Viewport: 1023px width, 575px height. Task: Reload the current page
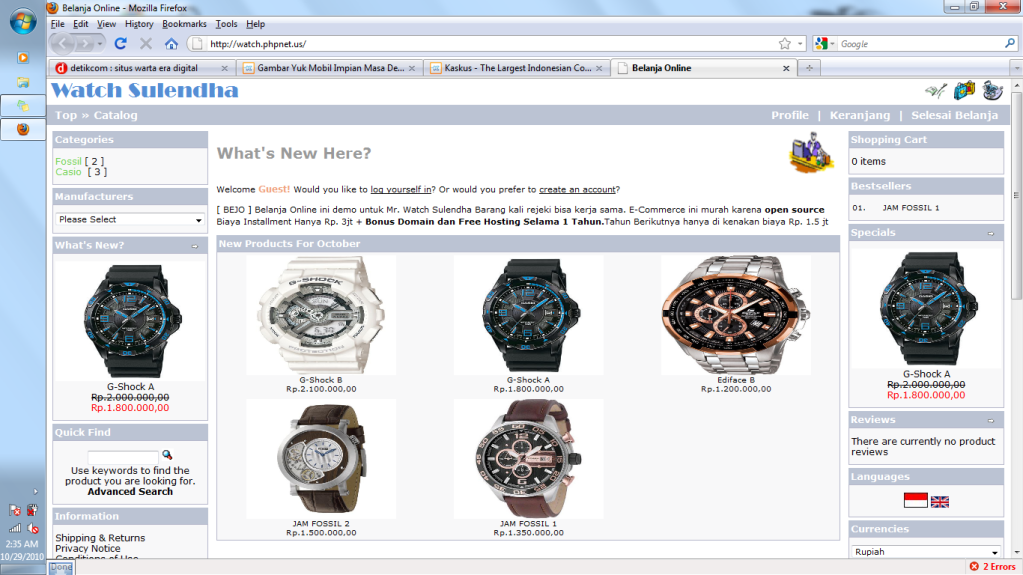click(x=121, y=44)
